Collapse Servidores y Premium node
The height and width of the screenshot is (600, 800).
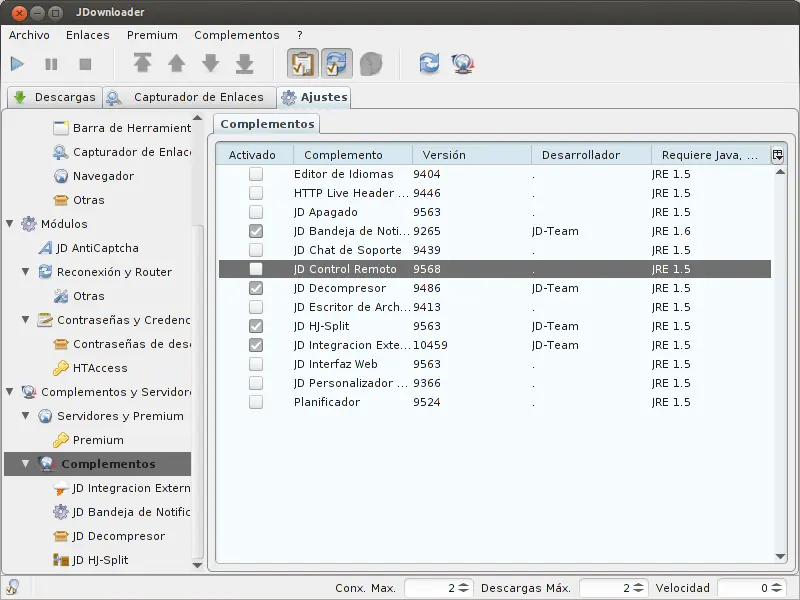pos(26,415)
